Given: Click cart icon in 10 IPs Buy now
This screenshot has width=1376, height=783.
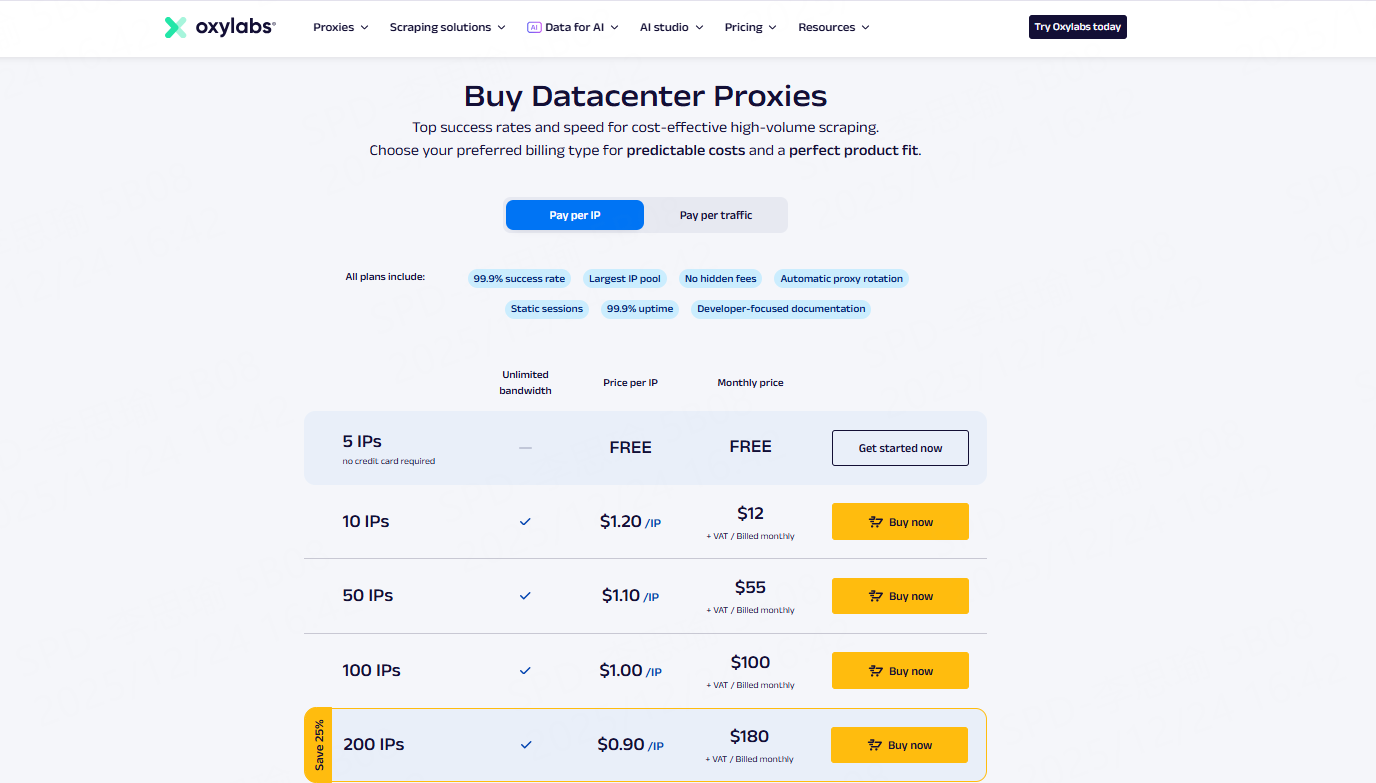Looking at the screenshot, I should click(876, 522).
